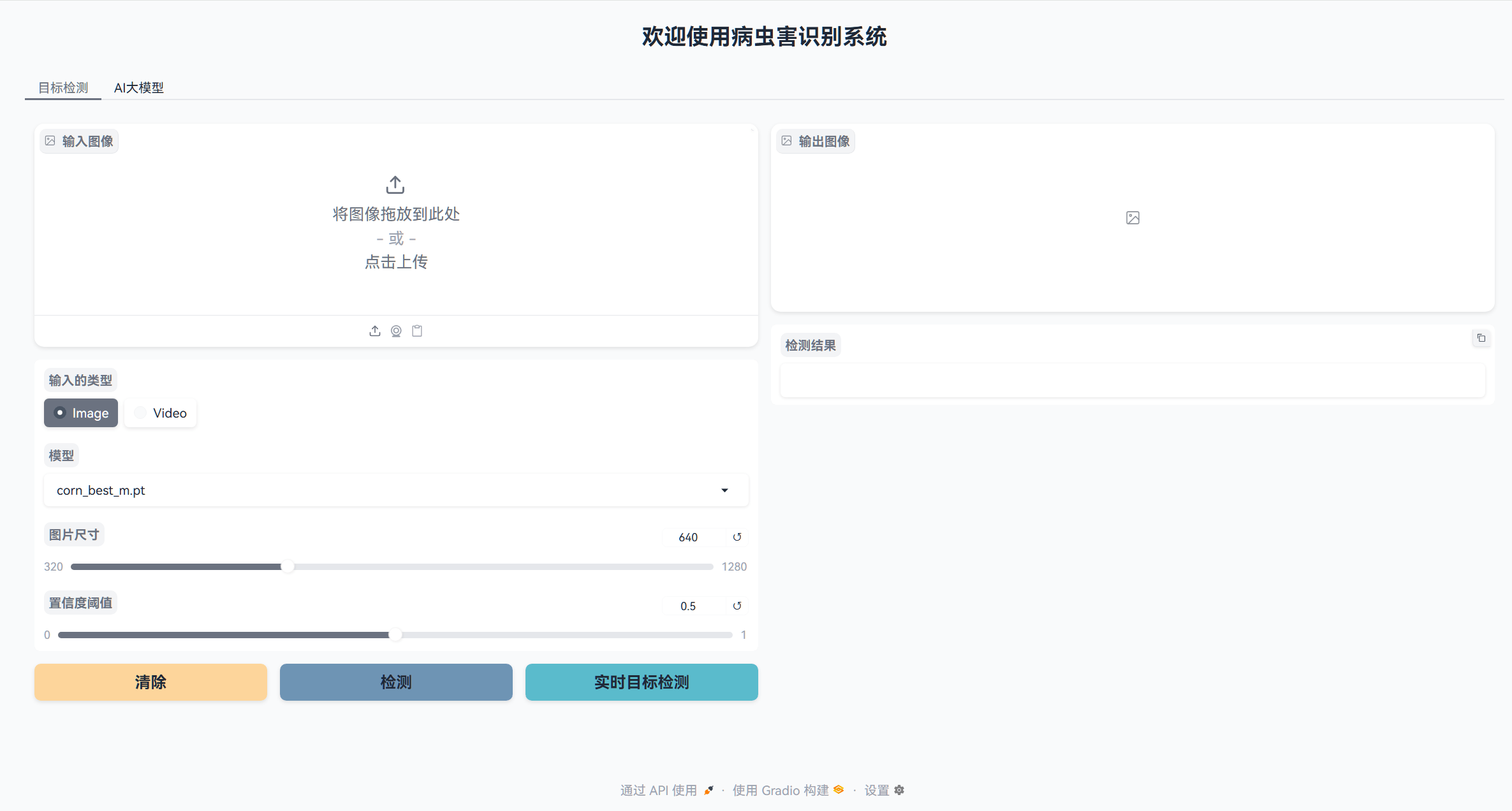Click the 图片尺寸 number field showing 640
Viewport: 1512px width, 811px height.
pyautogui.click(x=694, y=537)
